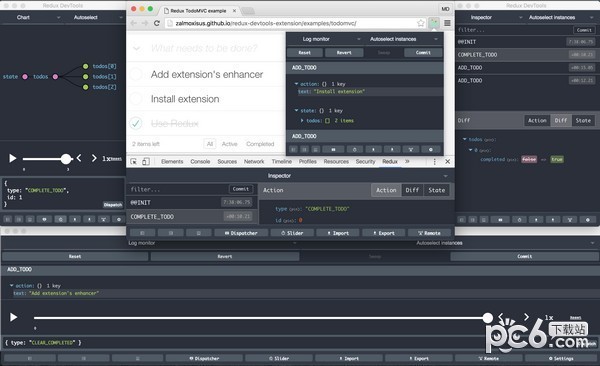Collapse the 'action' node in popup Log monitor
The height and width of the screenshot is (366, 600).
coord(296,83)
